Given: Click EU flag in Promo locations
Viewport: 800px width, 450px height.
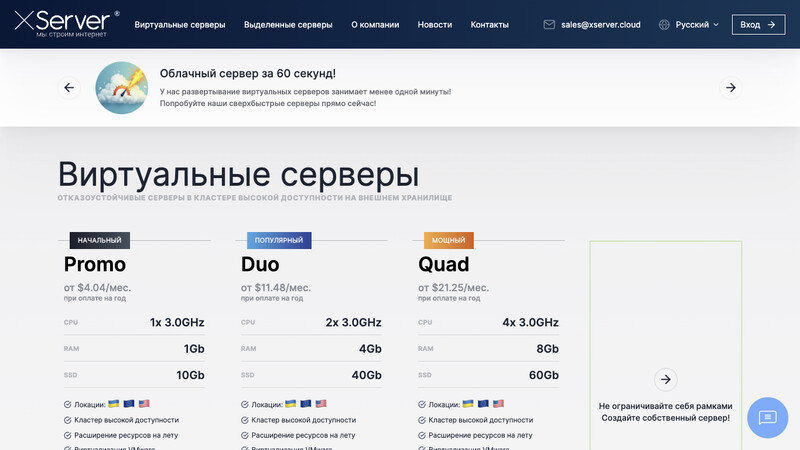Looking at the screenshot, I should pyautogui.click(x=129, y=404).
